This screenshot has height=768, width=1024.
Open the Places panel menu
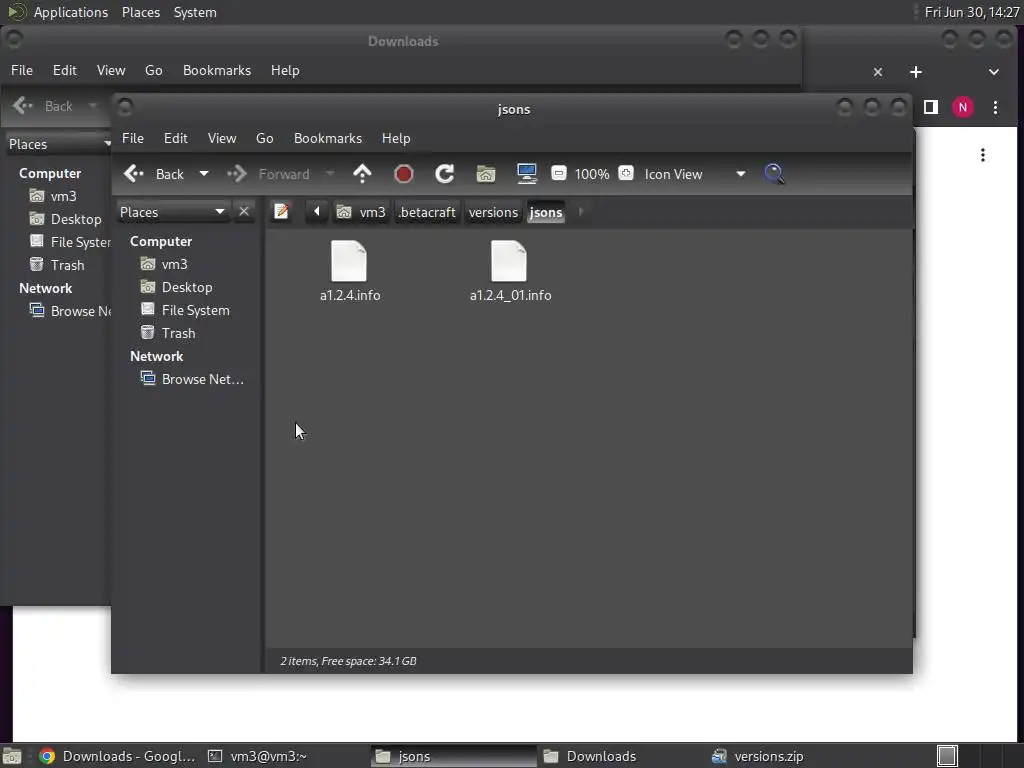click(141, 12)
